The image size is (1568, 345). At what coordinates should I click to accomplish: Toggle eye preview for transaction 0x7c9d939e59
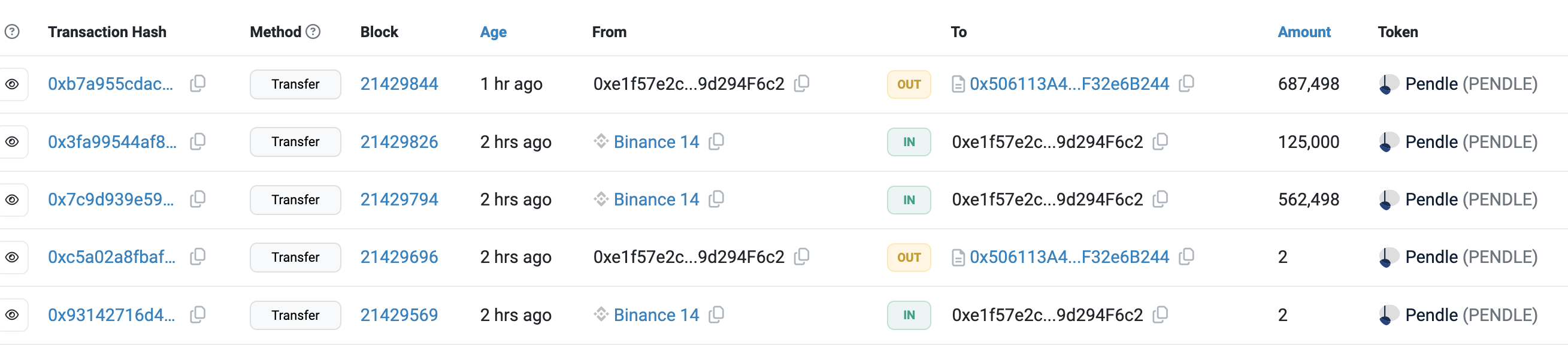tap(12, 199)
